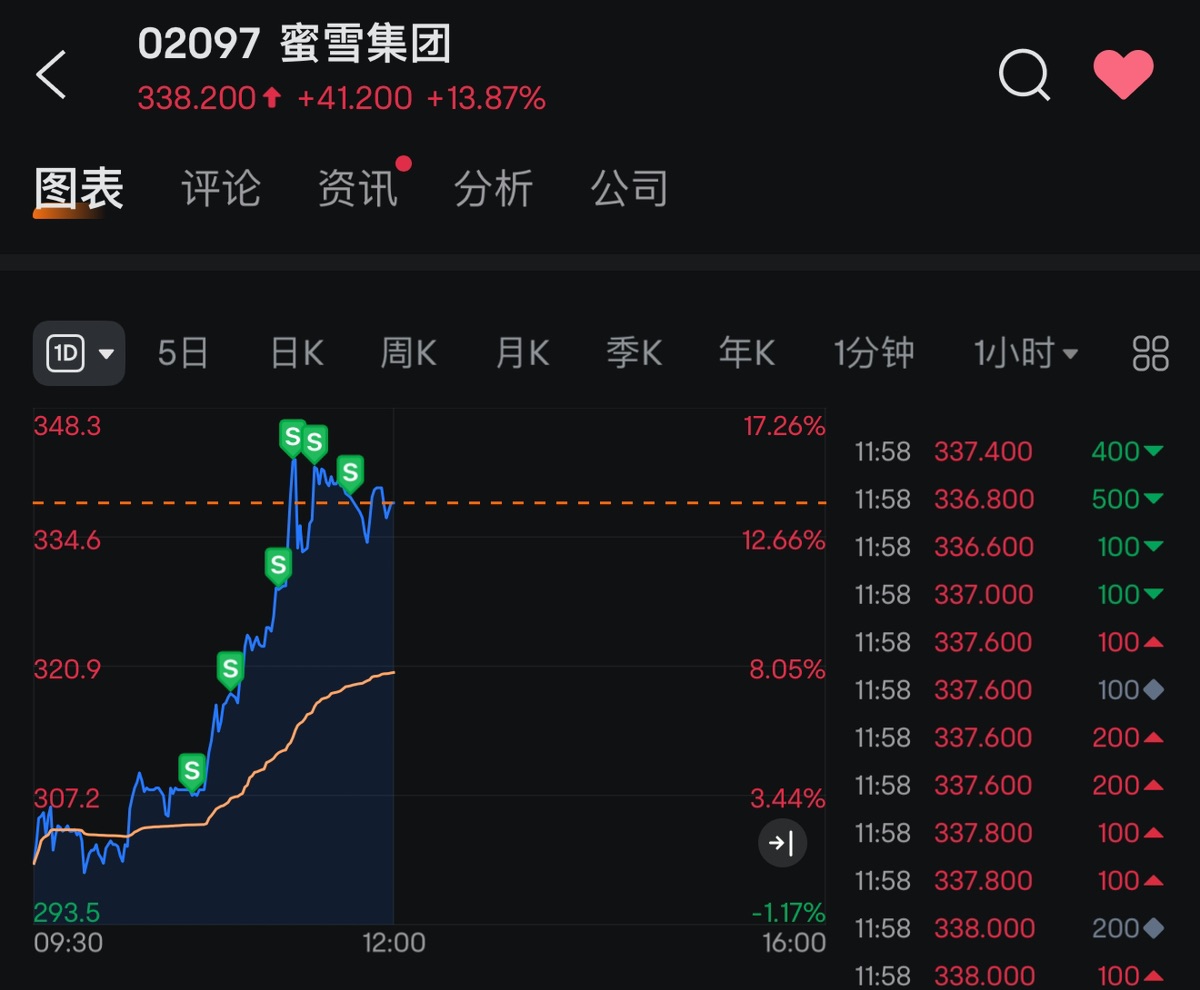Click the 348.3 price axis label
This screenshot has width=1200, height=990.
pyautogui.click(x=68, y=427)
